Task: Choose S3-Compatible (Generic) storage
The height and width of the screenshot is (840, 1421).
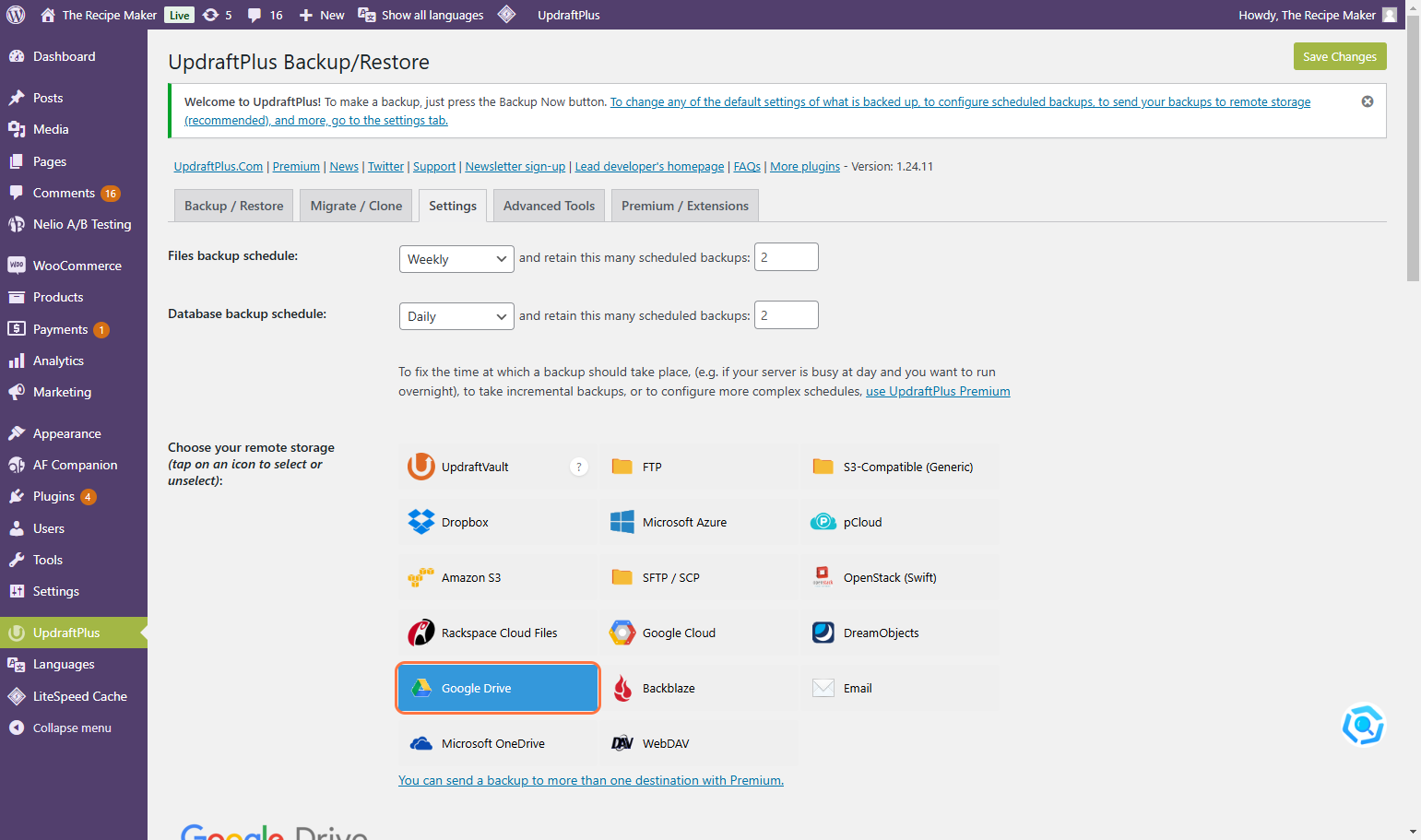Action: pyautogui.click(x=900, y=467)
